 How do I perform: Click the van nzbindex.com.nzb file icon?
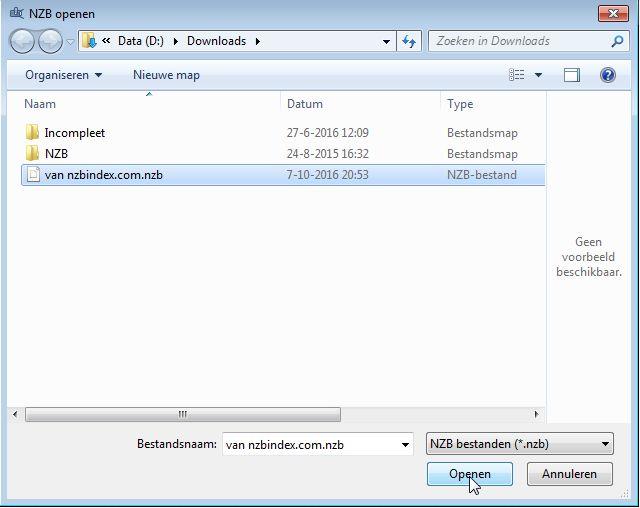[33, 175]
